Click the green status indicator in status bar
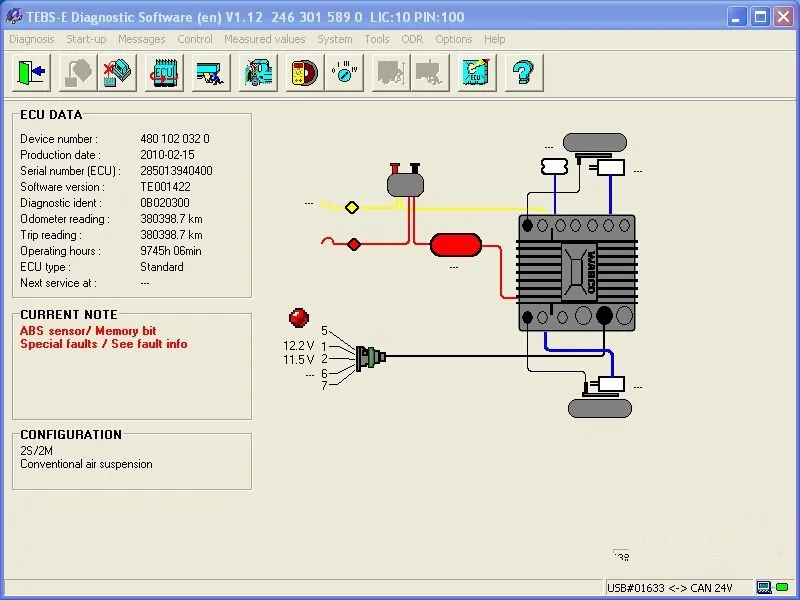Viewport: 800px width, 600px height. [x=781, y=588]
